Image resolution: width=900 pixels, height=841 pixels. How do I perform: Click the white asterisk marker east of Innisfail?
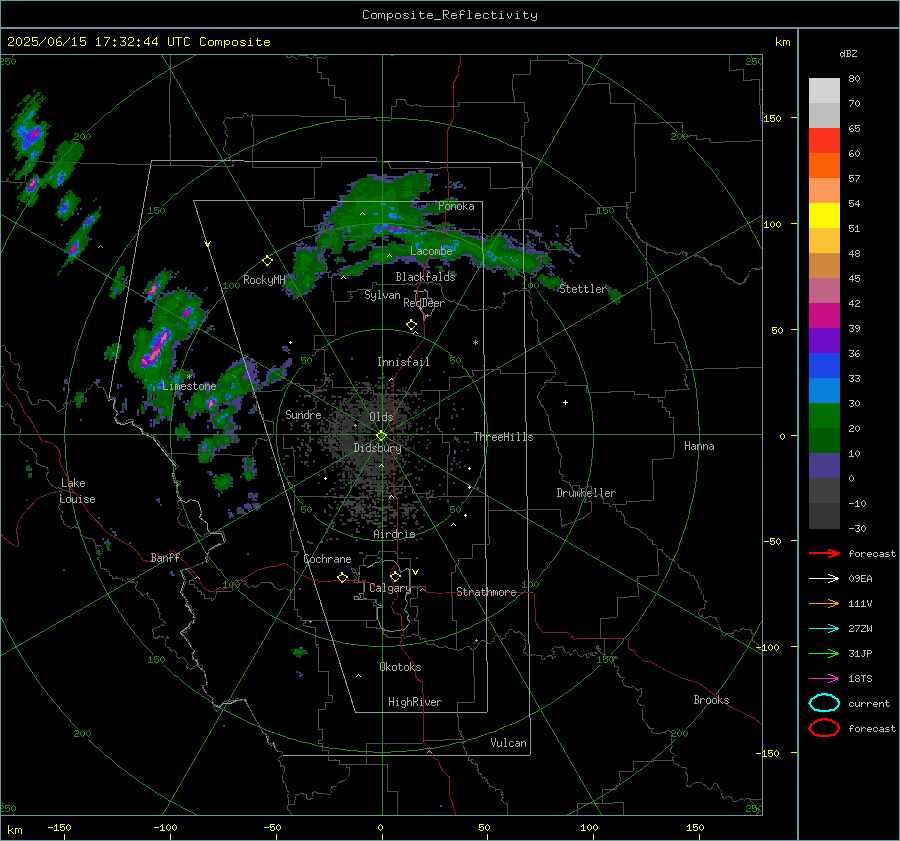[x=475, y=343]
